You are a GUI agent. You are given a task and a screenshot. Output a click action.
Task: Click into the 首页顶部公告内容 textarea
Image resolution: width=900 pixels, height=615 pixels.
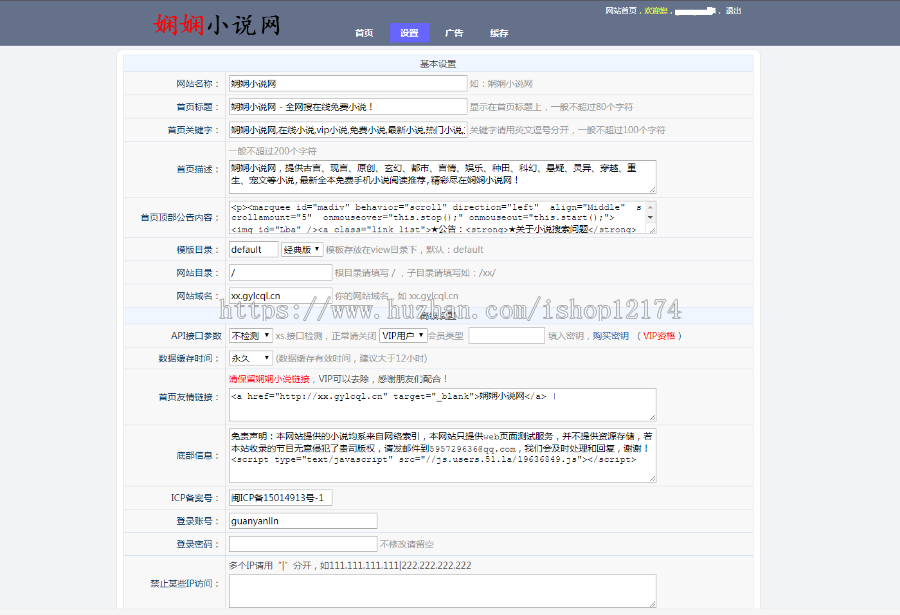443,217
